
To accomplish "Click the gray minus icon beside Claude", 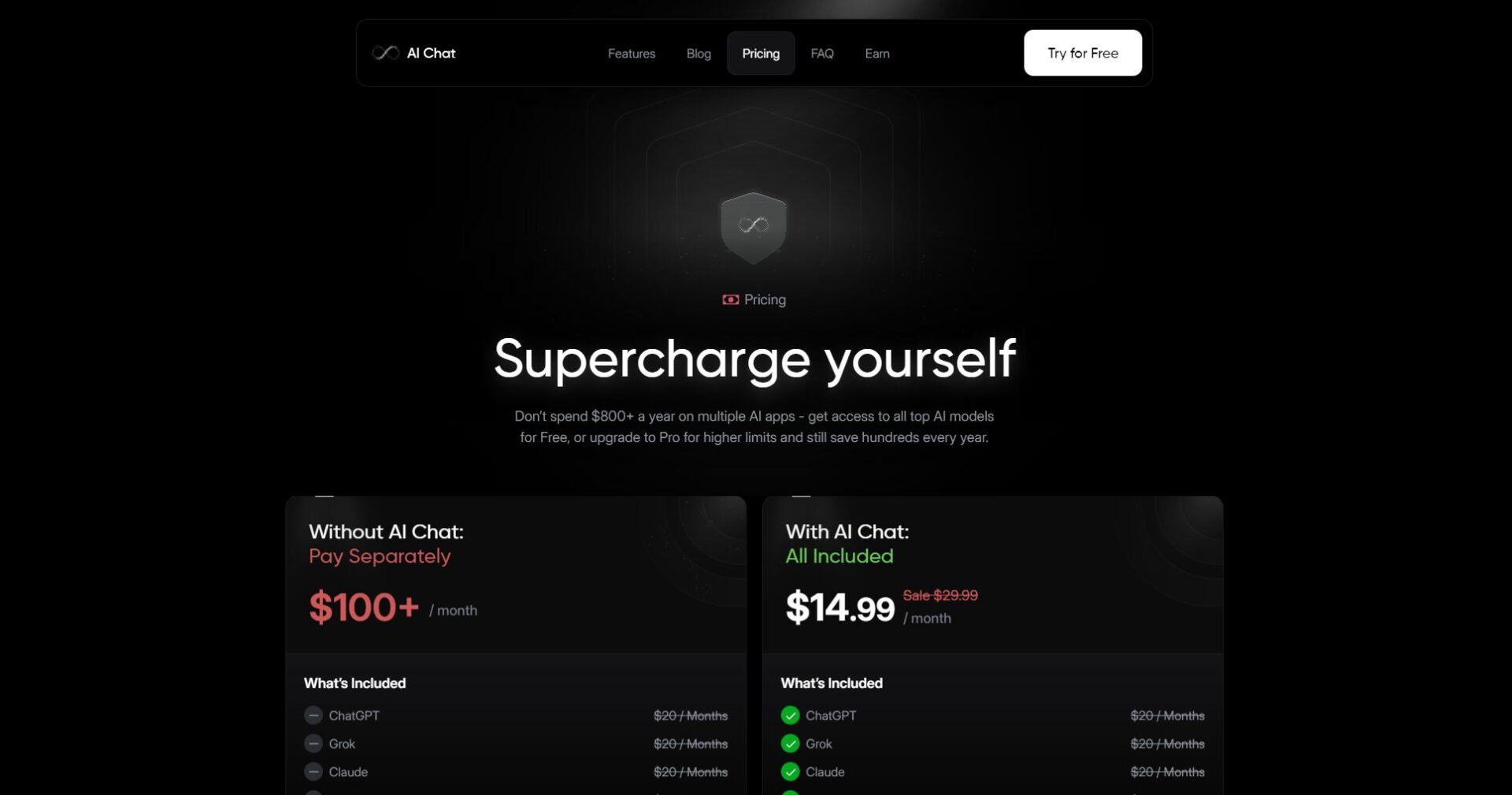I will 313,772.
